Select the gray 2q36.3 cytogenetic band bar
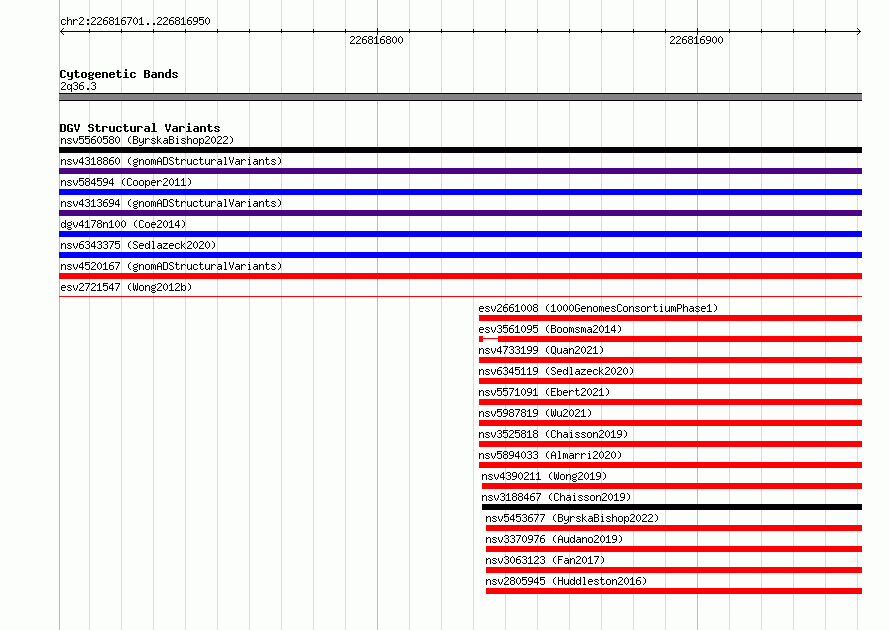Screen dimensions: 890x630 [460, 97]
